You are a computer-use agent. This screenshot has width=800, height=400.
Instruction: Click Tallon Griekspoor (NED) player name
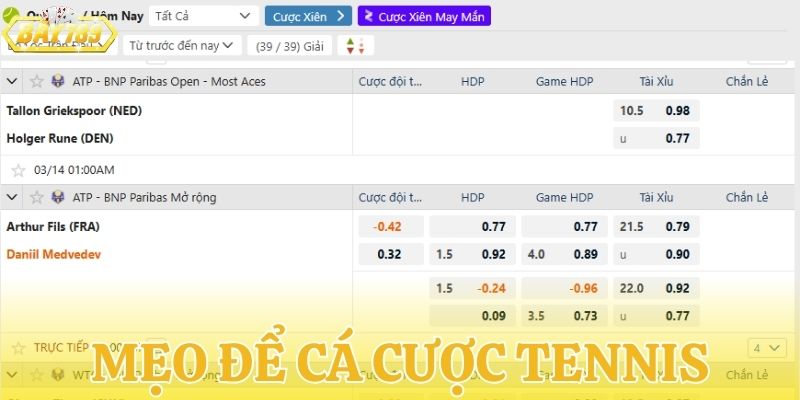[x=74, y=111]
